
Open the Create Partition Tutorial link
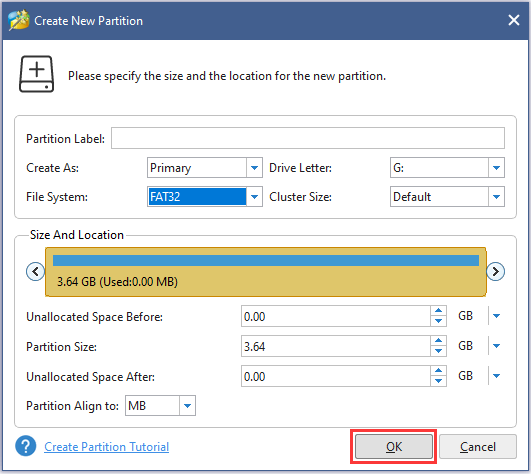point(107,447)
